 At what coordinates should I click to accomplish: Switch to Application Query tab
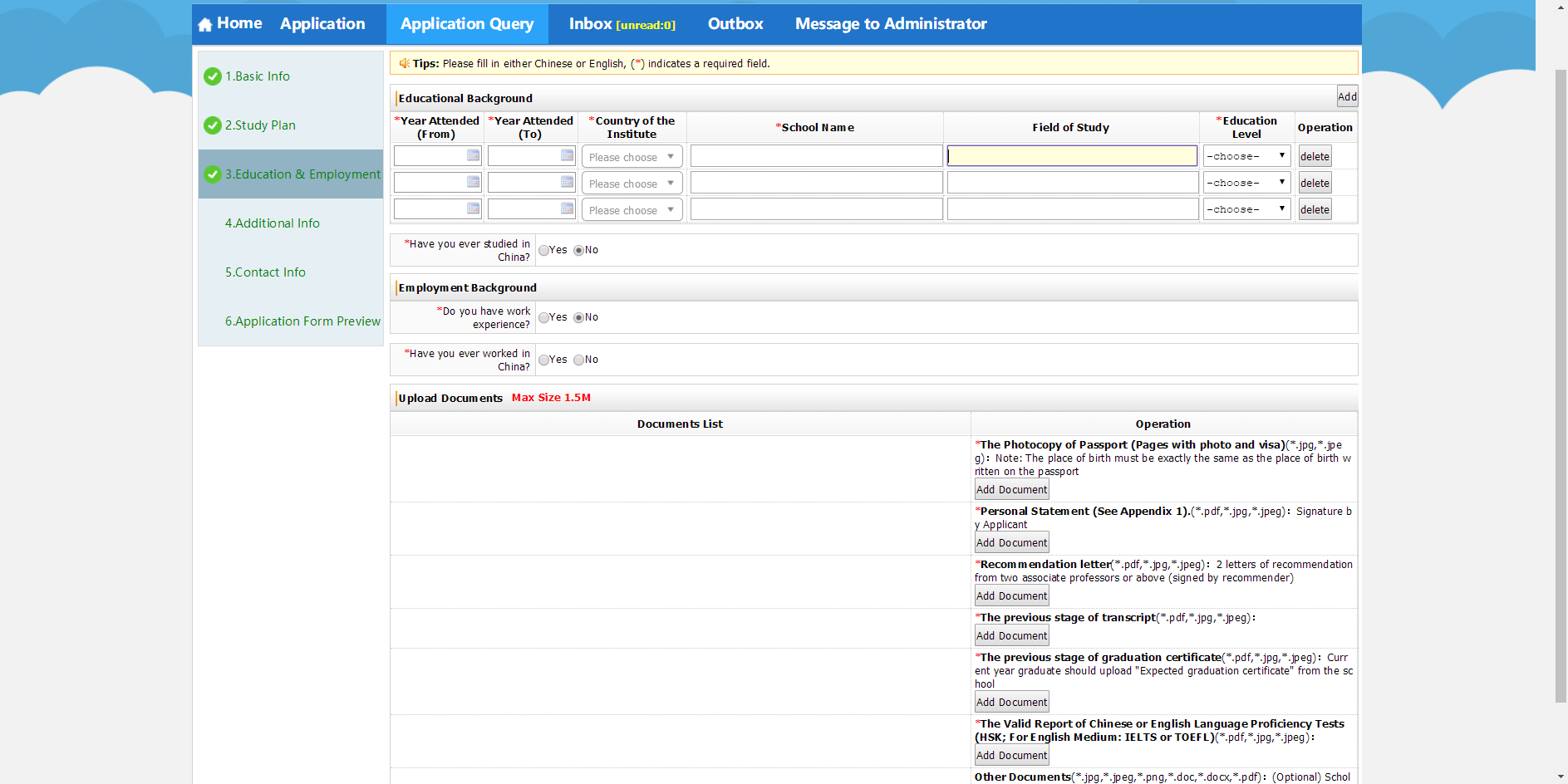point(467,24)
